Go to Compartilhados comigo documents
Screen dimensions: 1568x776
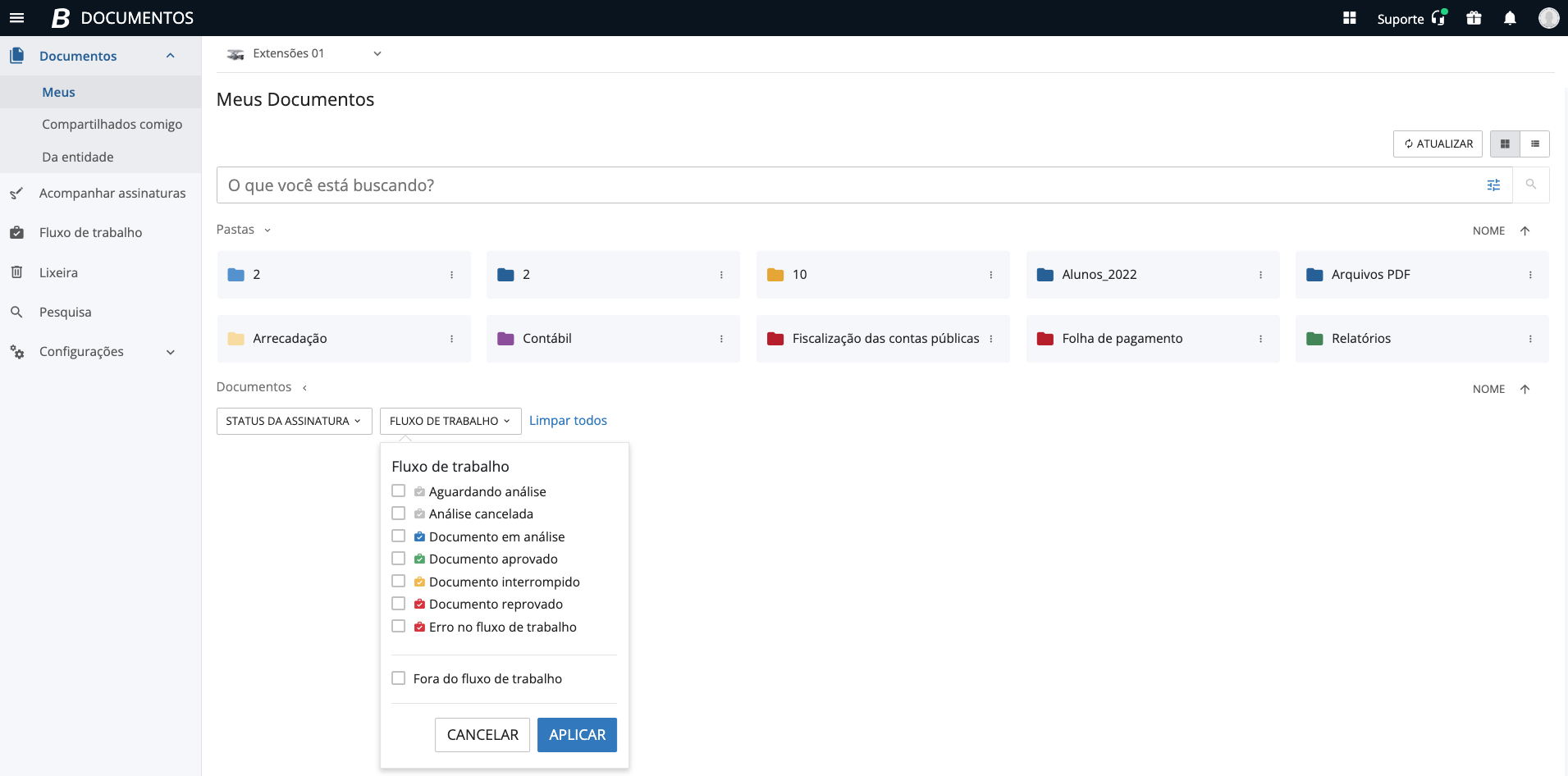112,125
